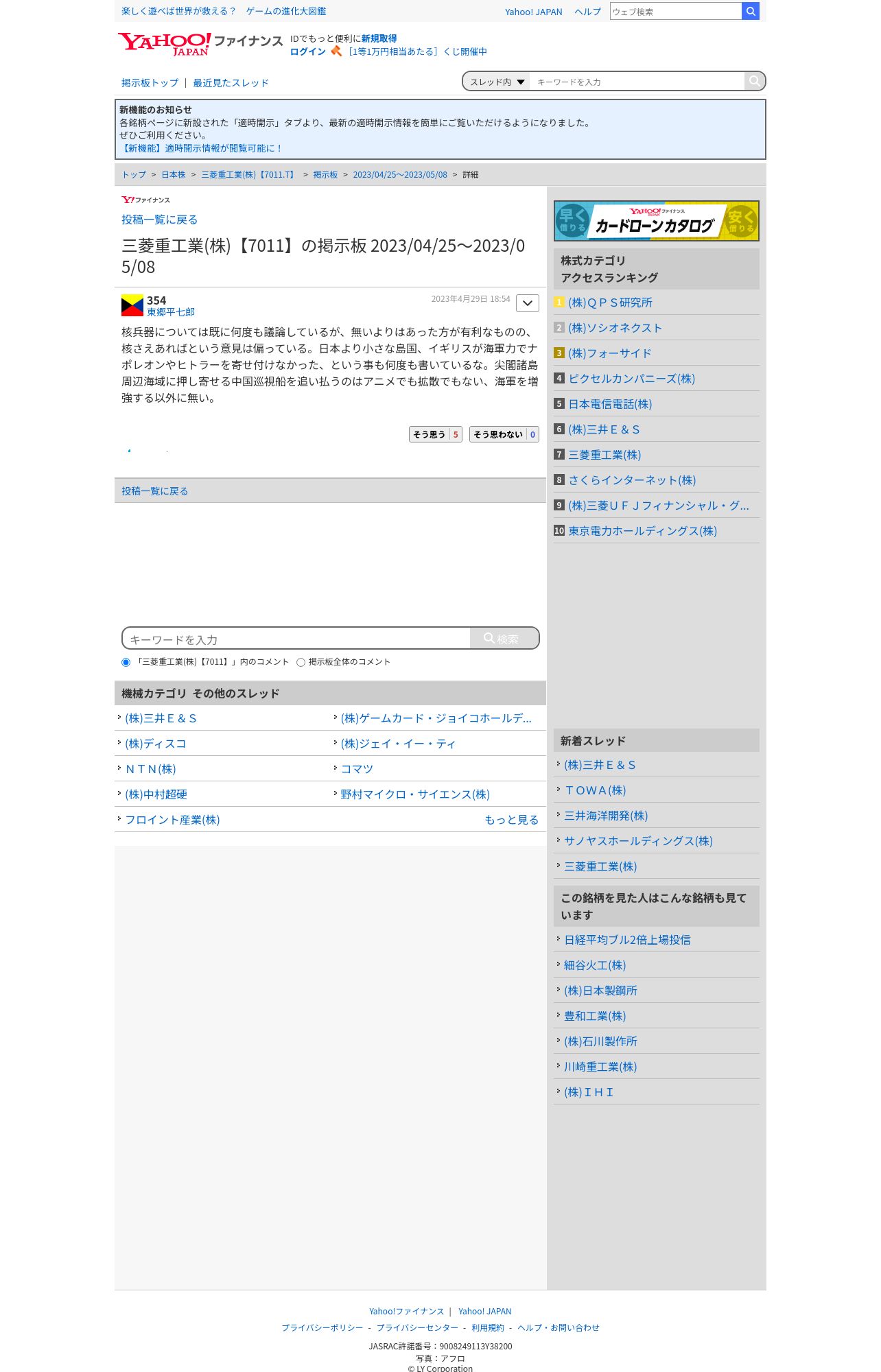The width and height of the screenshot is (881, 1372).
Task: Open ranking #10 東京電力ホールディングス(株)
Action: [x=642, y=531]
